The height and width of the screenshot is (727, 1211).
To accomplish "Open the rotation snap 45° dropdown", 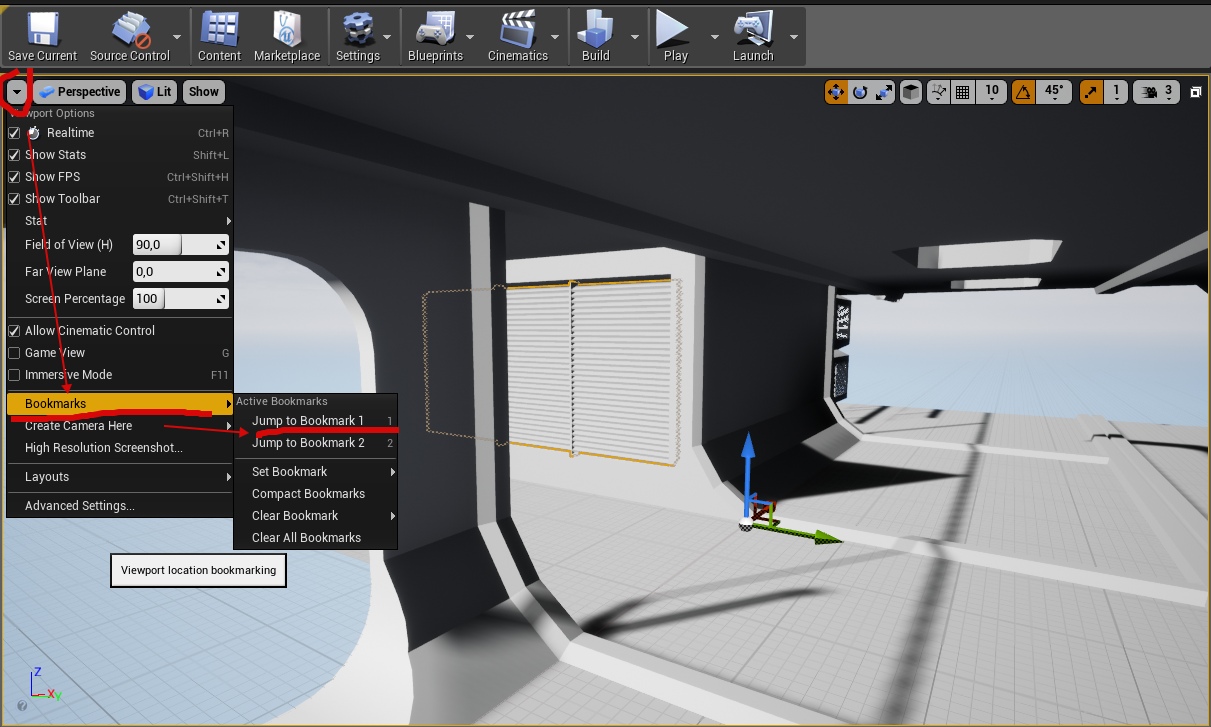I will (1054, 92).
